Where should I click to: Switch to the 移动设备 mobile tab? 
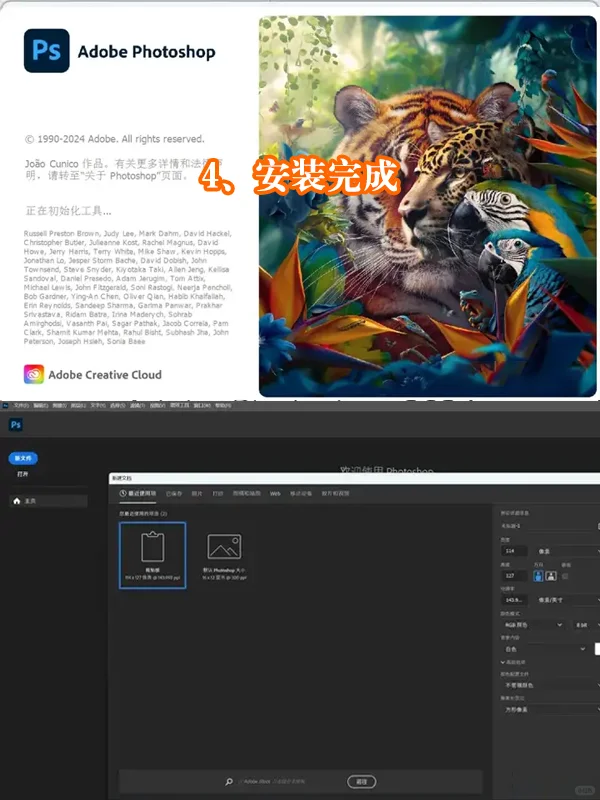[301, 494]
